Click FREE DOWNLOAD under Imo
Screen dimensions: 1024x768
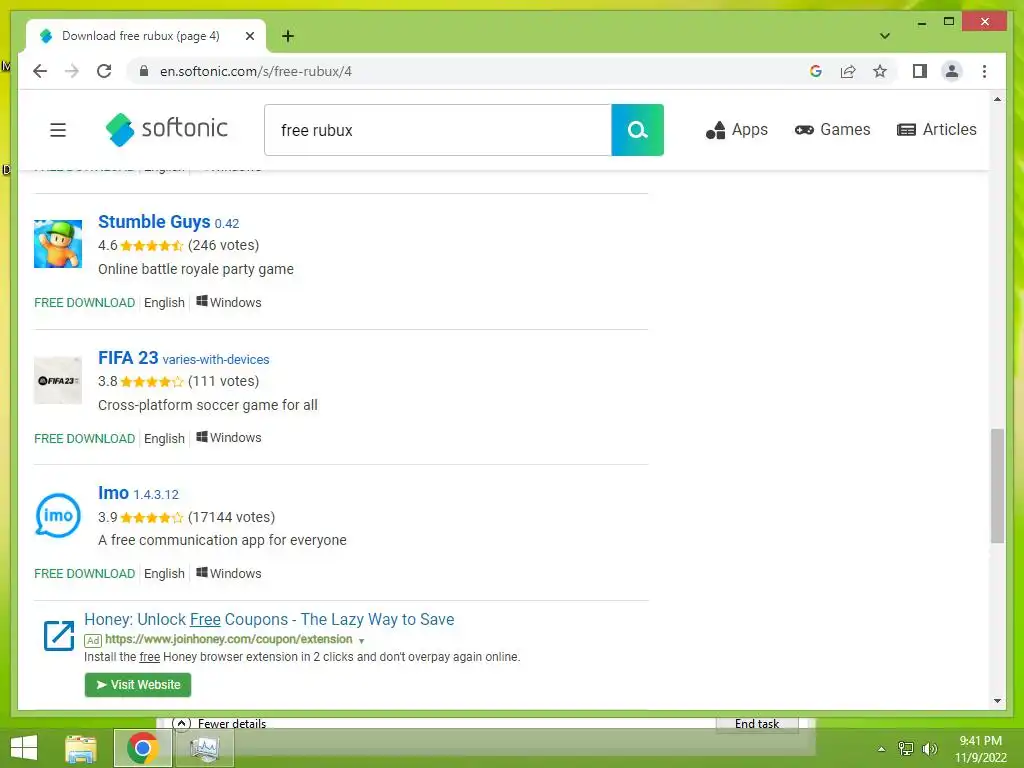84,573
